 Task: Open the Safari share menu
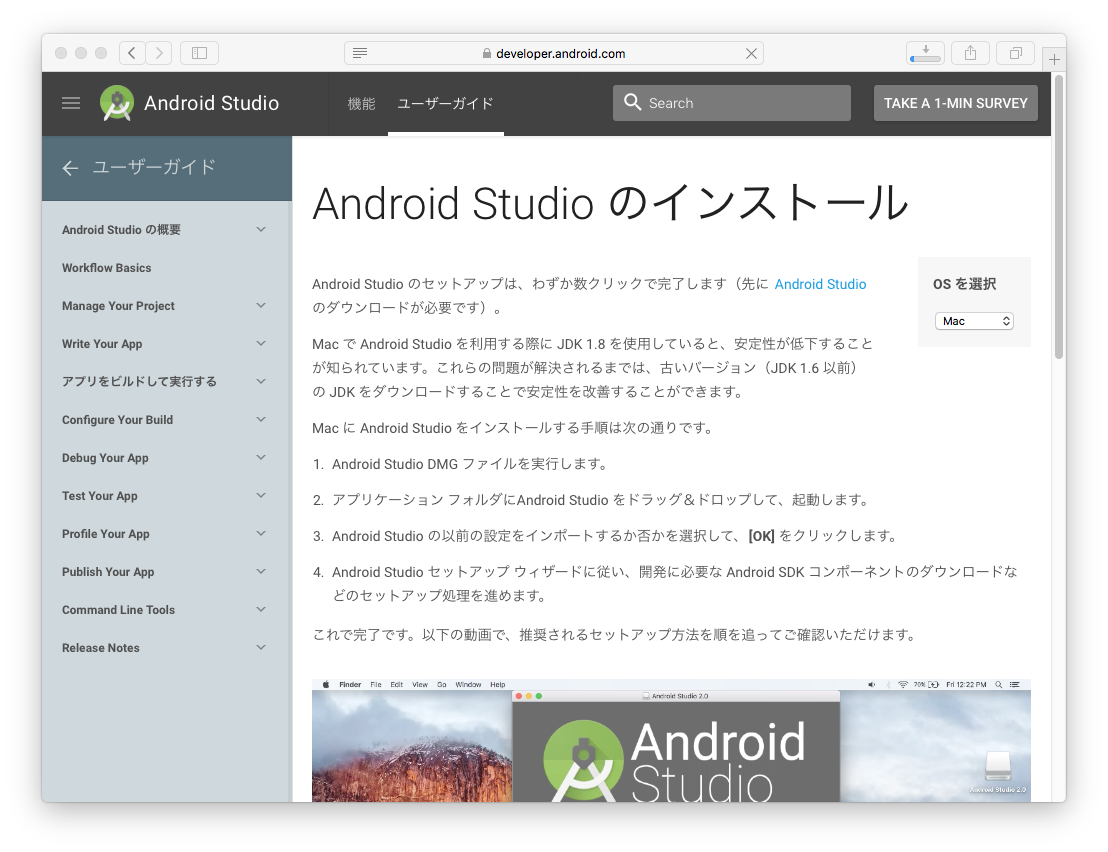971,53
